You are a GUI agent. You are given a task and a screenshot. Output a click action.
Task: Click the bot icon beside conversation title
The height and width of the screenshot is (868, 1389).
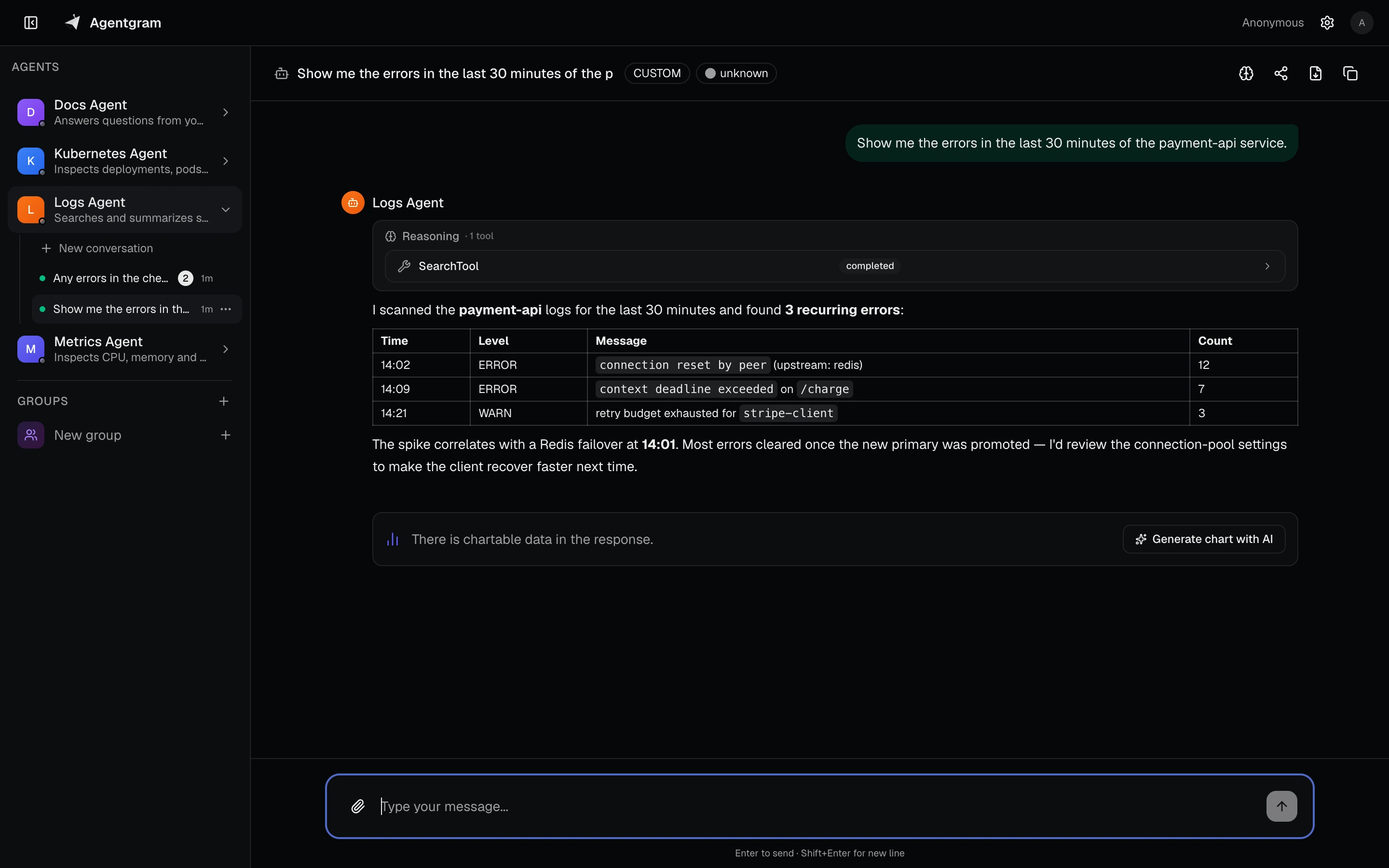pyautogui.click(x=281, y=73)
